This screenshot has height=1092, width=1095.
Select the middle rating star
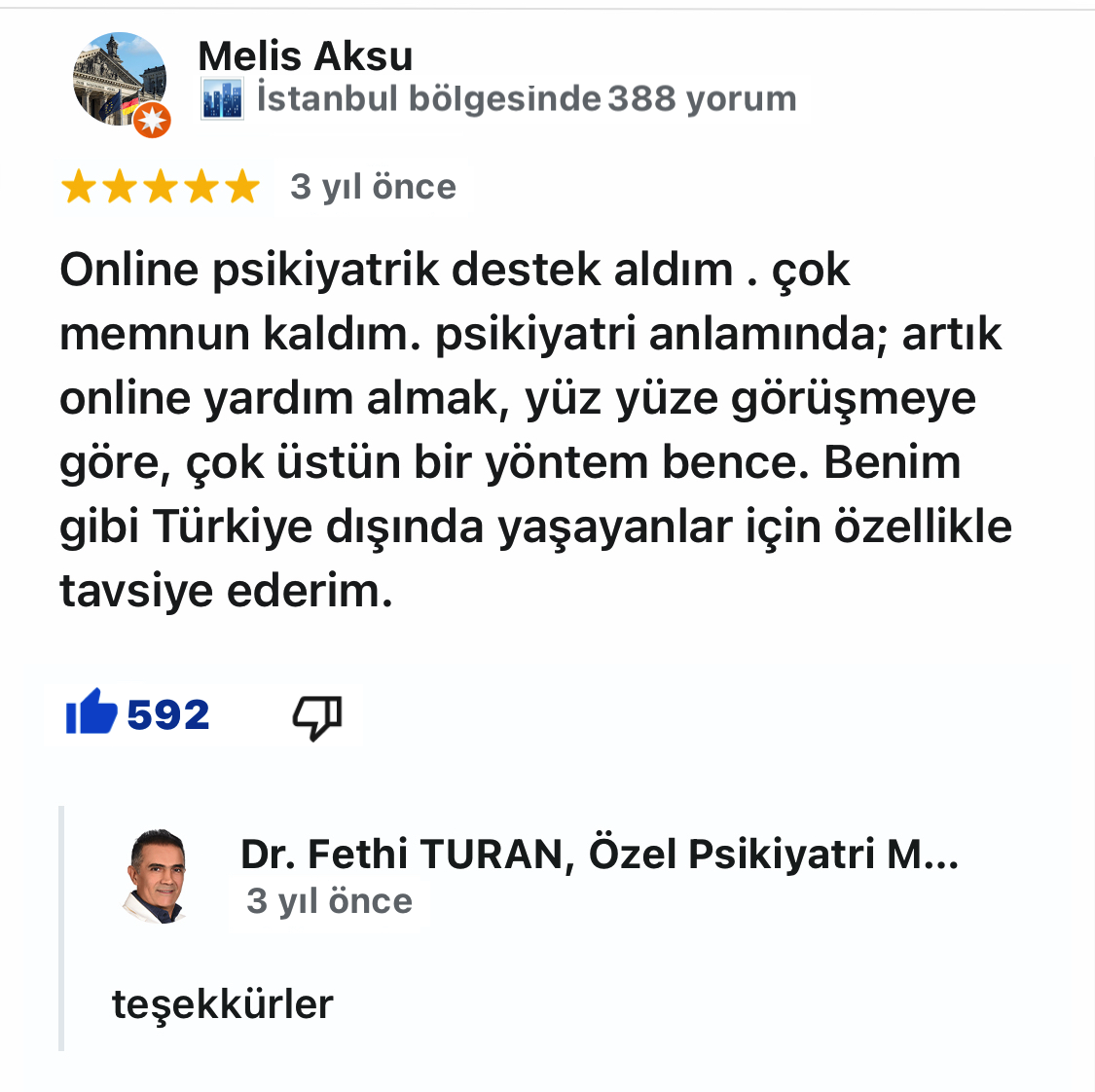click(x=162, y=187)
